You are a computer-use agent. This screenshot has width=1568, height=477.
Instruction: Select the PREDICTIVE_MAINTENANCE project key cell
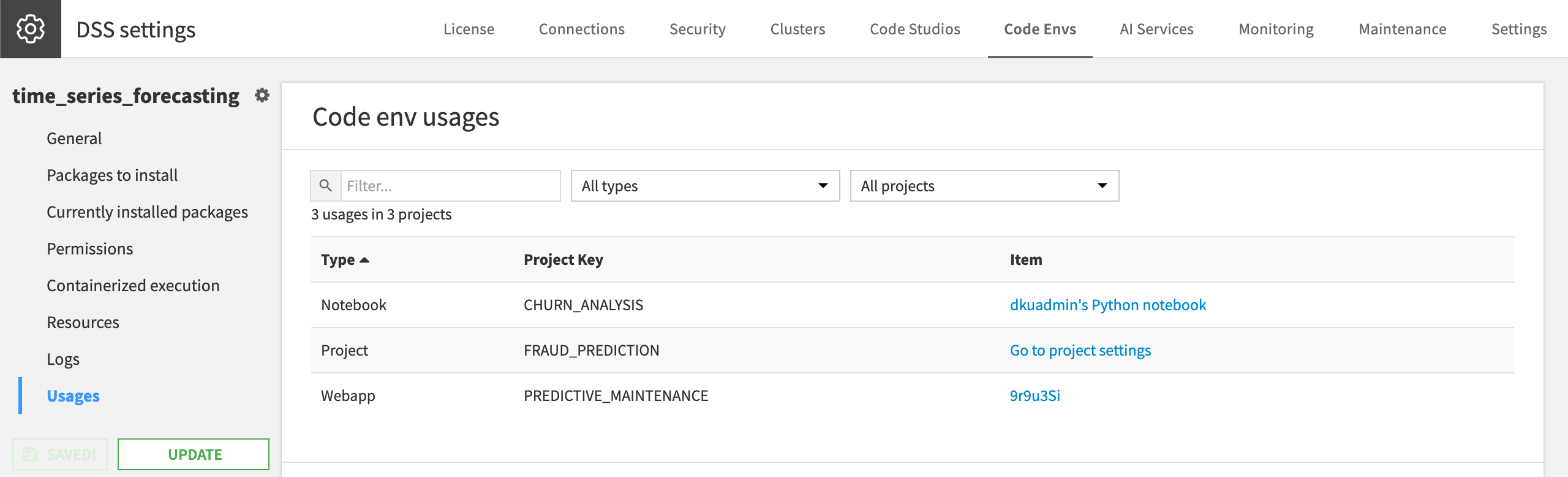click(616, 395)
